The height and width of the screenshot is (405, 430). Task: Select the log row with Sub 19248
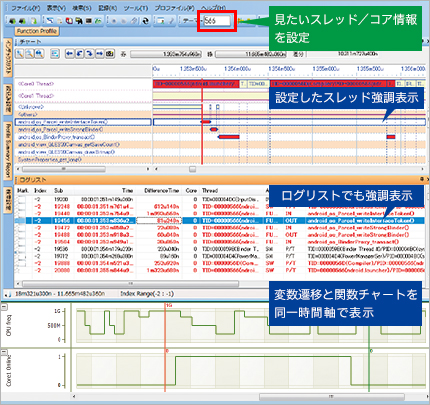pos(220,207)
